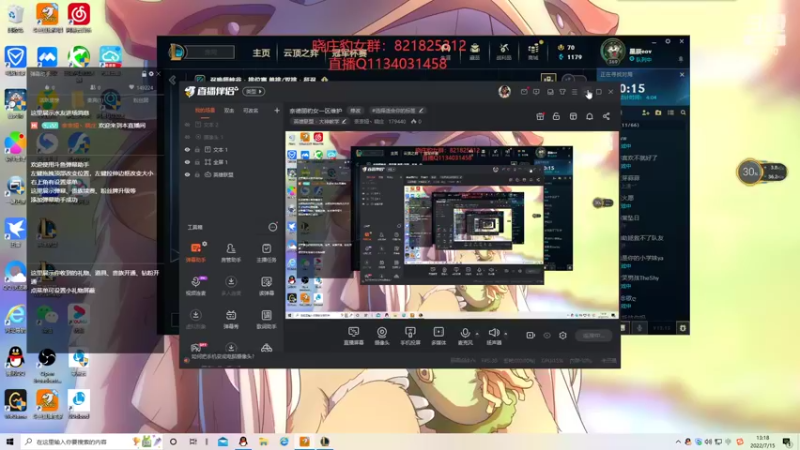Screen dimensions: 800x450
Task: Add a new scene with plus button
Action: pyautogui.click(x=277, y=110)
